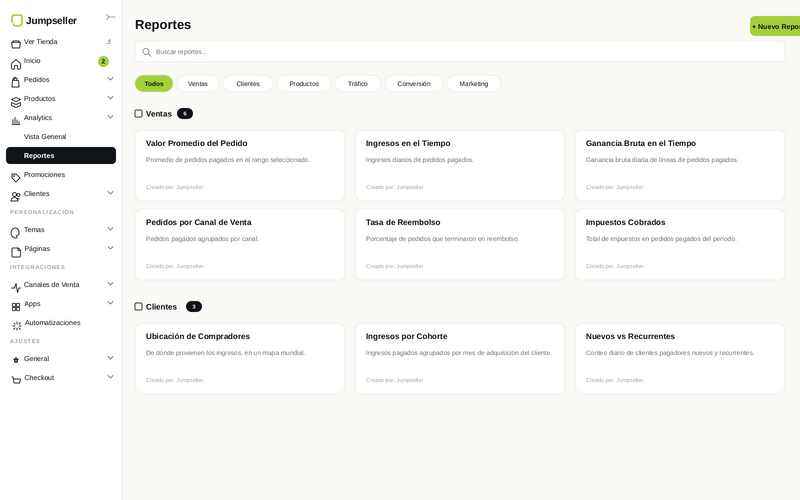Click the Clientes people icon
The width and height of the screenshot is (800, 500).
tap(16, 196)
